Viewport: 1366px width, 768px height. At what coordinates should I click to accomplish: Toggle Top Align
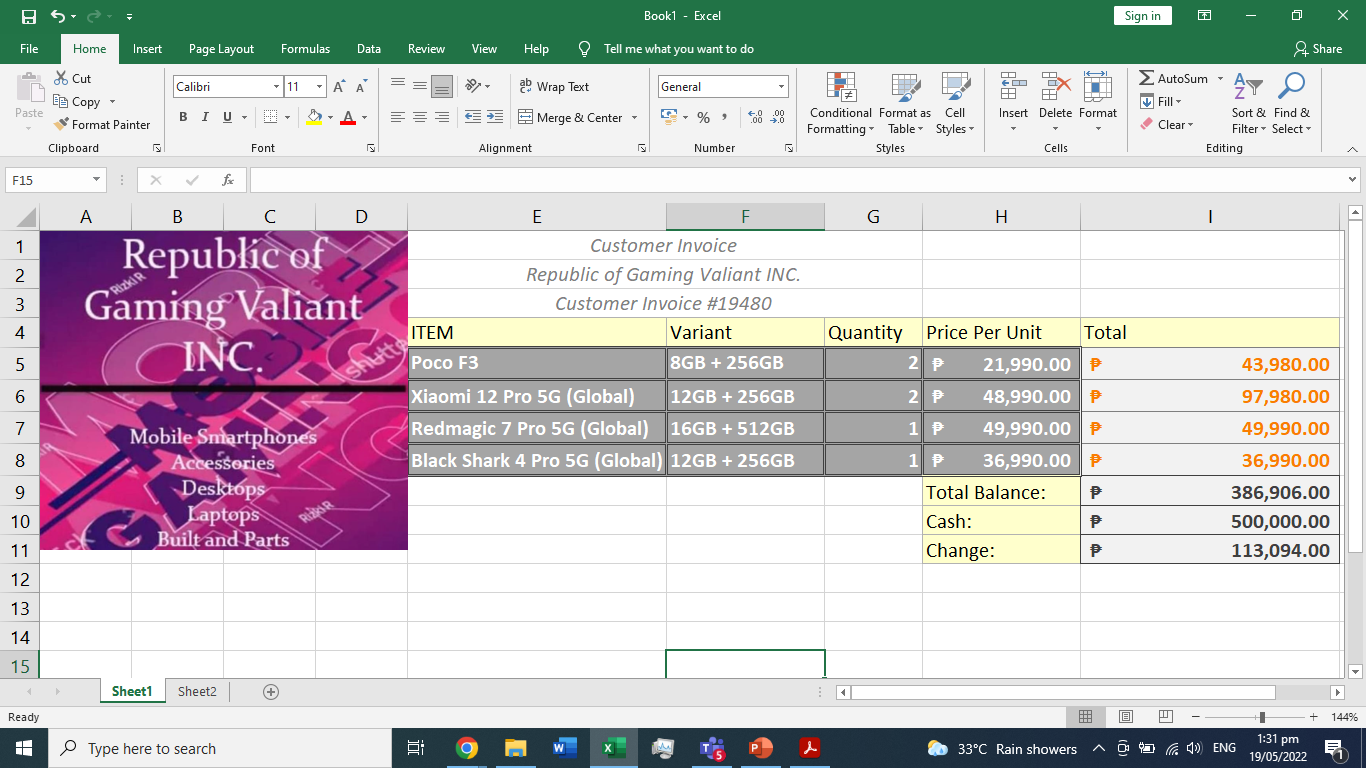397,86
